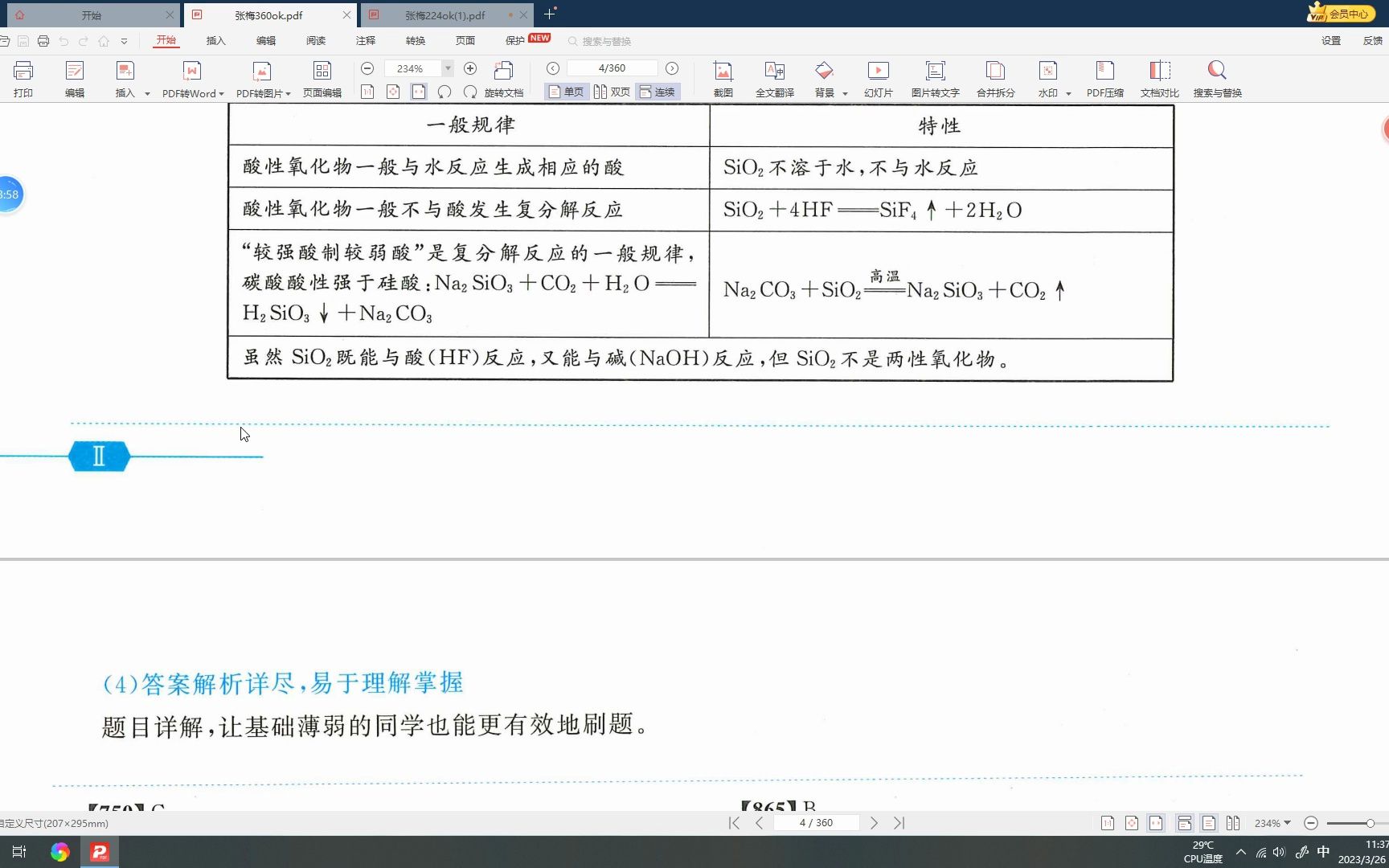Select actual size 1:1 view in ribbon
Screen dimensions: 1389x868
[367, 92]
